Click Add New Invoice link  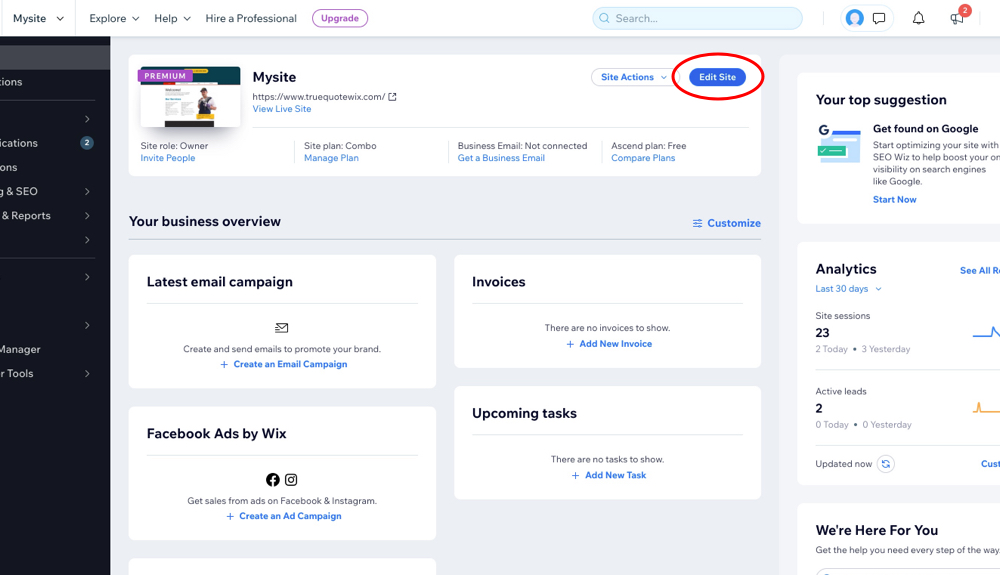tap(615, 344)
